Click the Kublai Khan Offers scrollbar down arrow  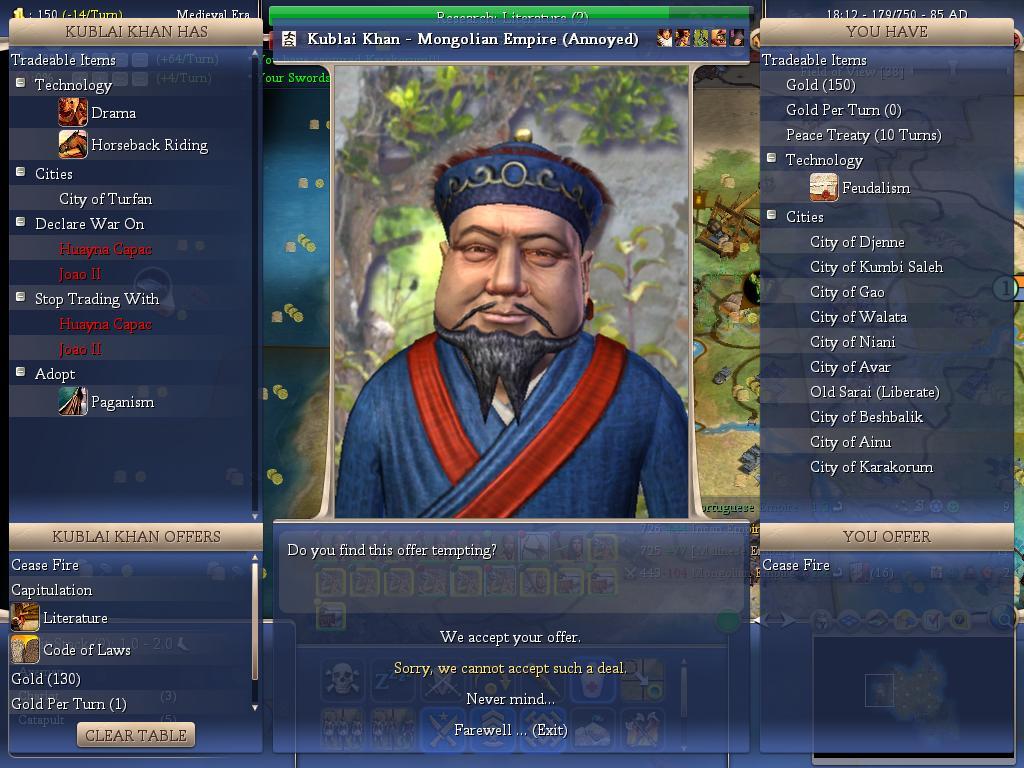coord(255,707)
